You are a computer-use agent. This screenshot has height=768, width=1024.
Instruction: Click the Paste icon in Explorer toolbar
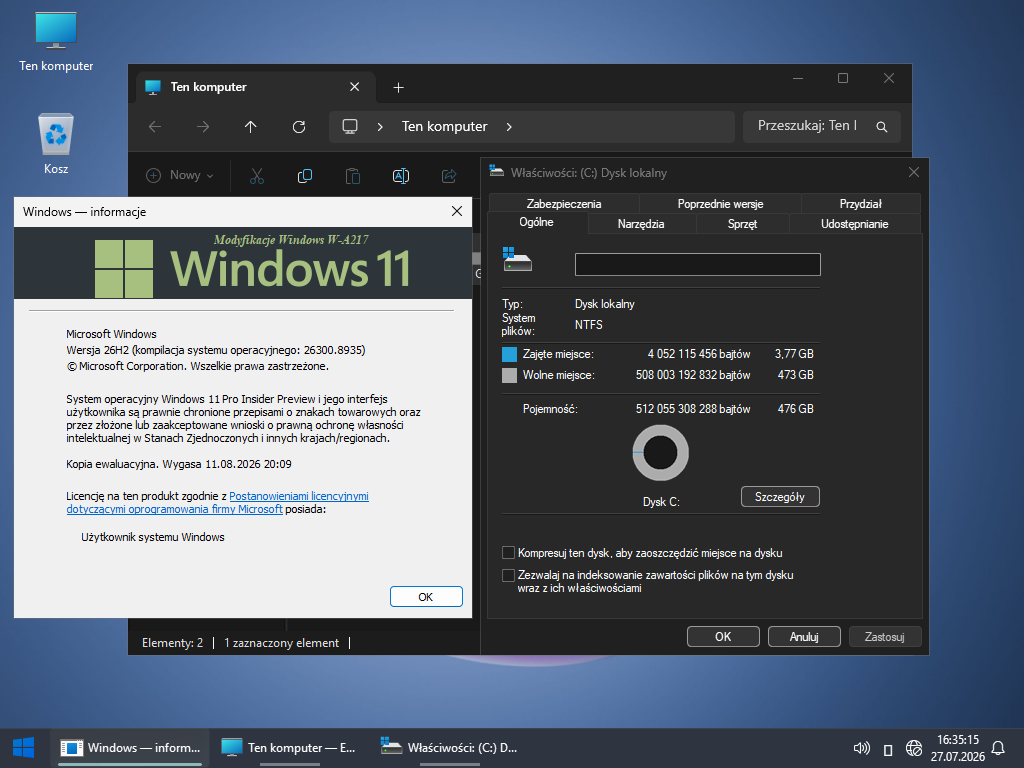tap(353, 176)
